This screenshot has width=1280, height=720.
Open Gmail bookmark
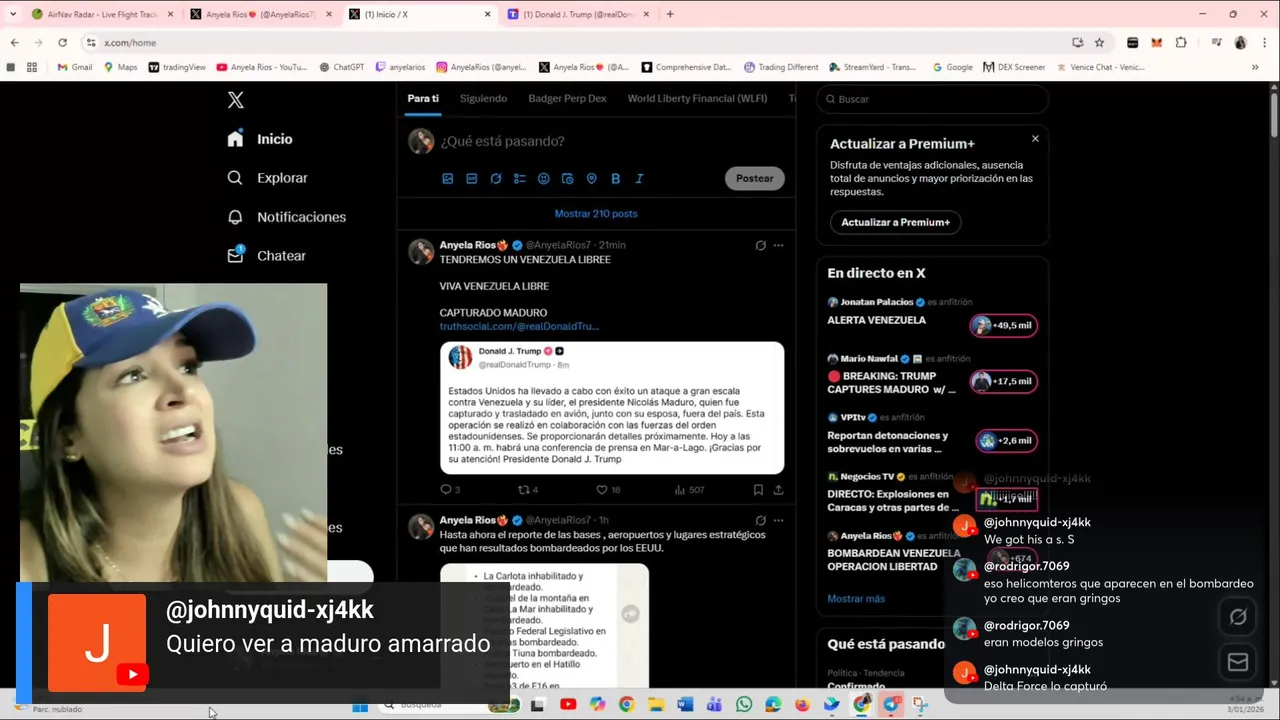(75, 68)
